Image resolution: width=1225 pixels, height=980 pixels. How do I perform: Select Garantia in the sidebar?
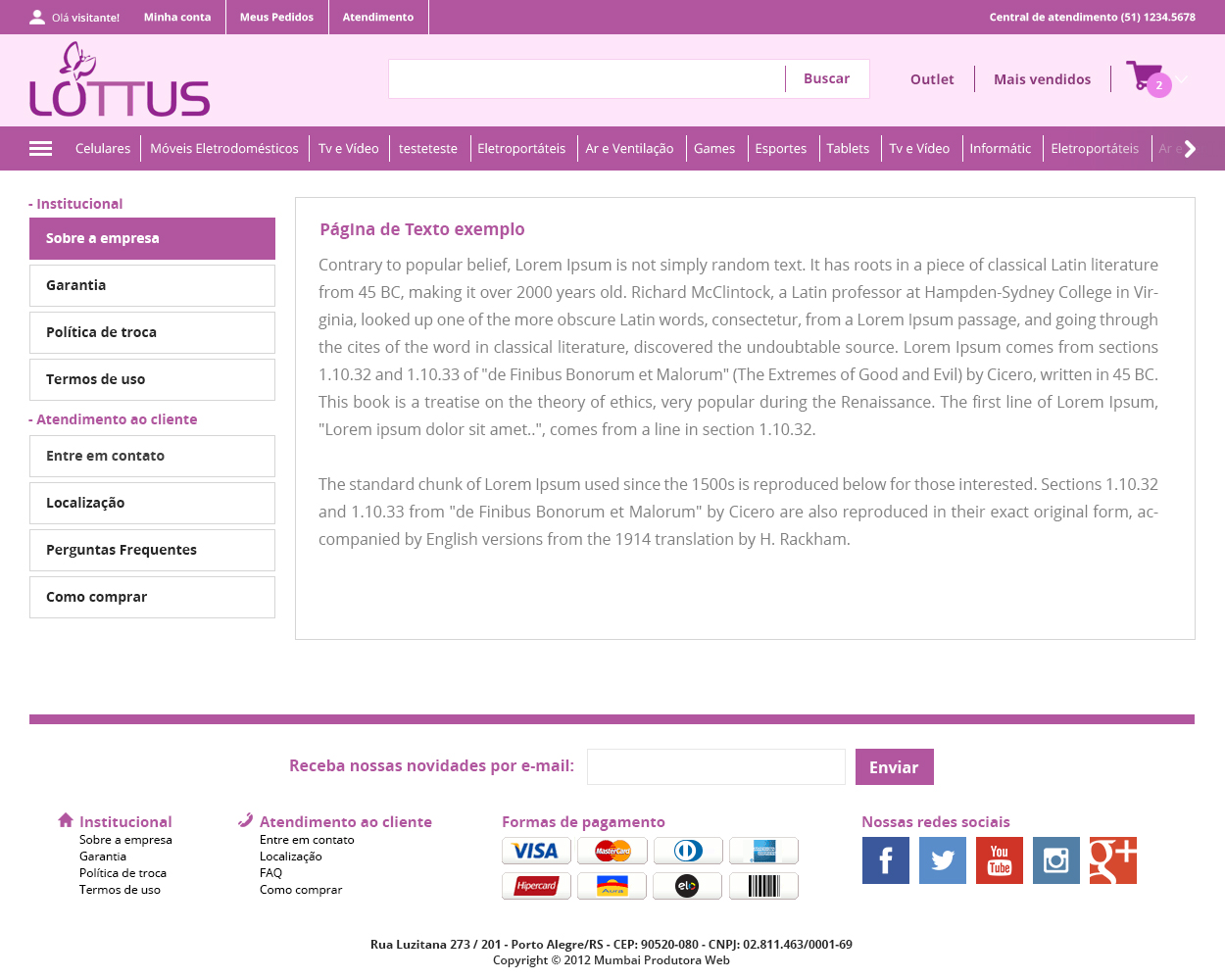point(152,285)
